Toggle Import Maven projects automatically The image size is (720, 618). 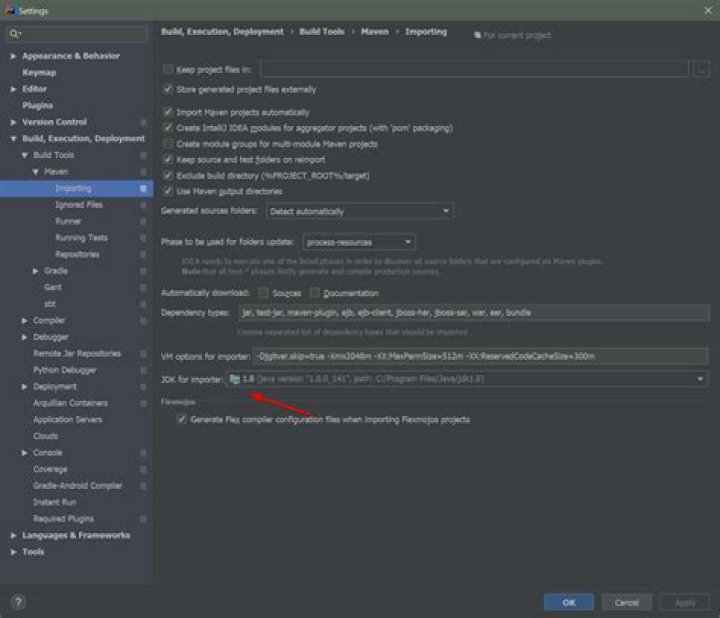click(168, 112)
